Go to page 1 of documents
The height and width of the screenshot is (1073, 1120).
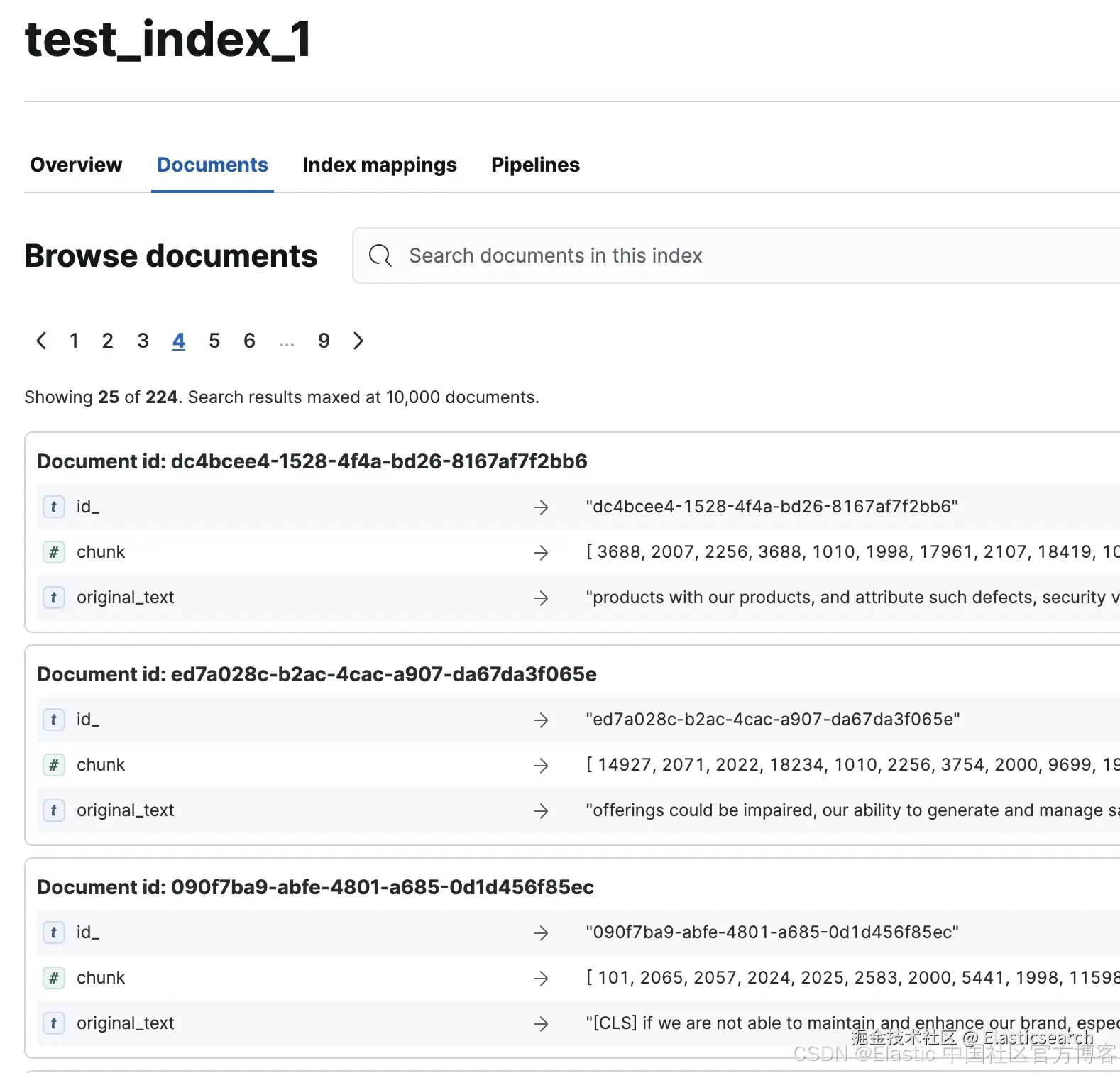[74, 341]
